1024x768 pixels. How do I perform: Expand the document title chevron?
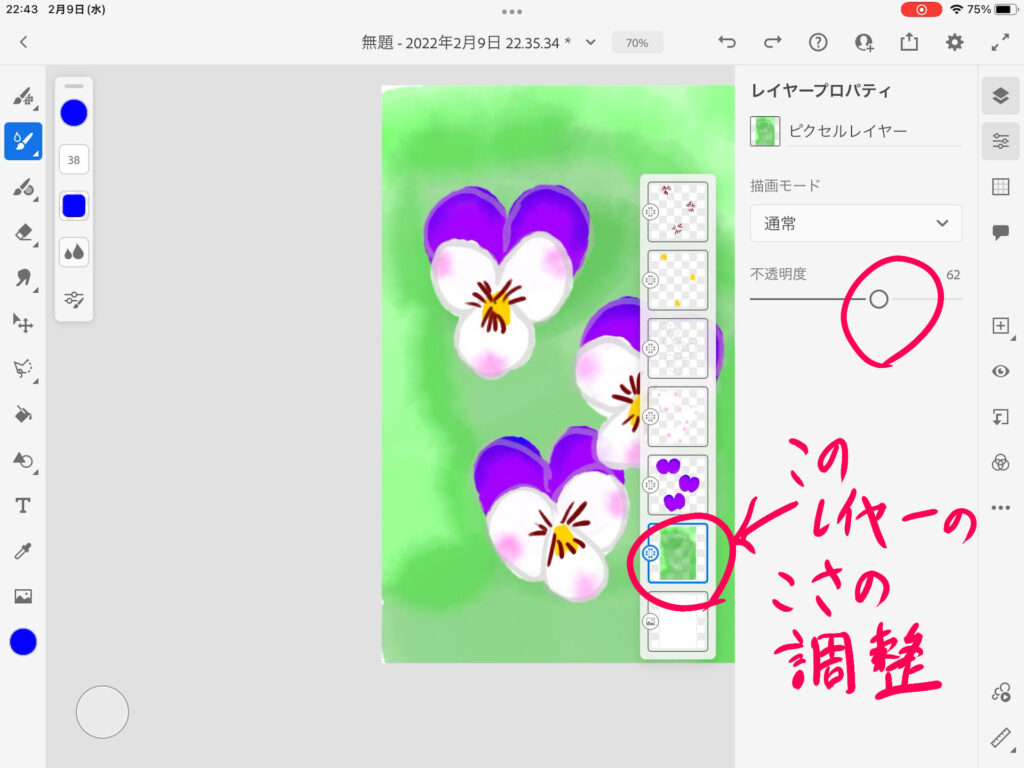[x=591, y=42]
